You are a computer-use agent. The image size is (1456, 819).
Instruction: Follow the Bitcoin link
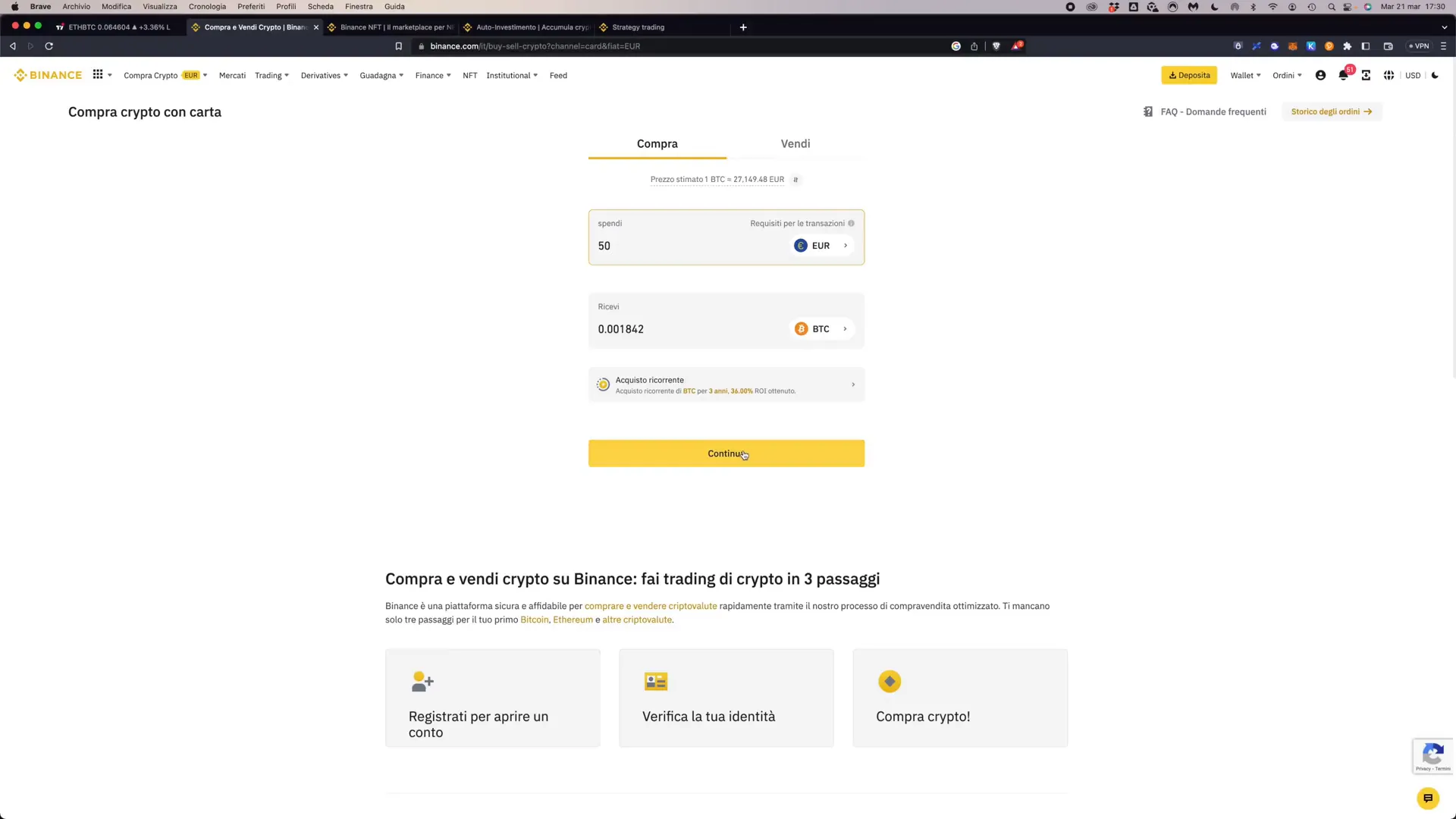(x=534, y=620)
